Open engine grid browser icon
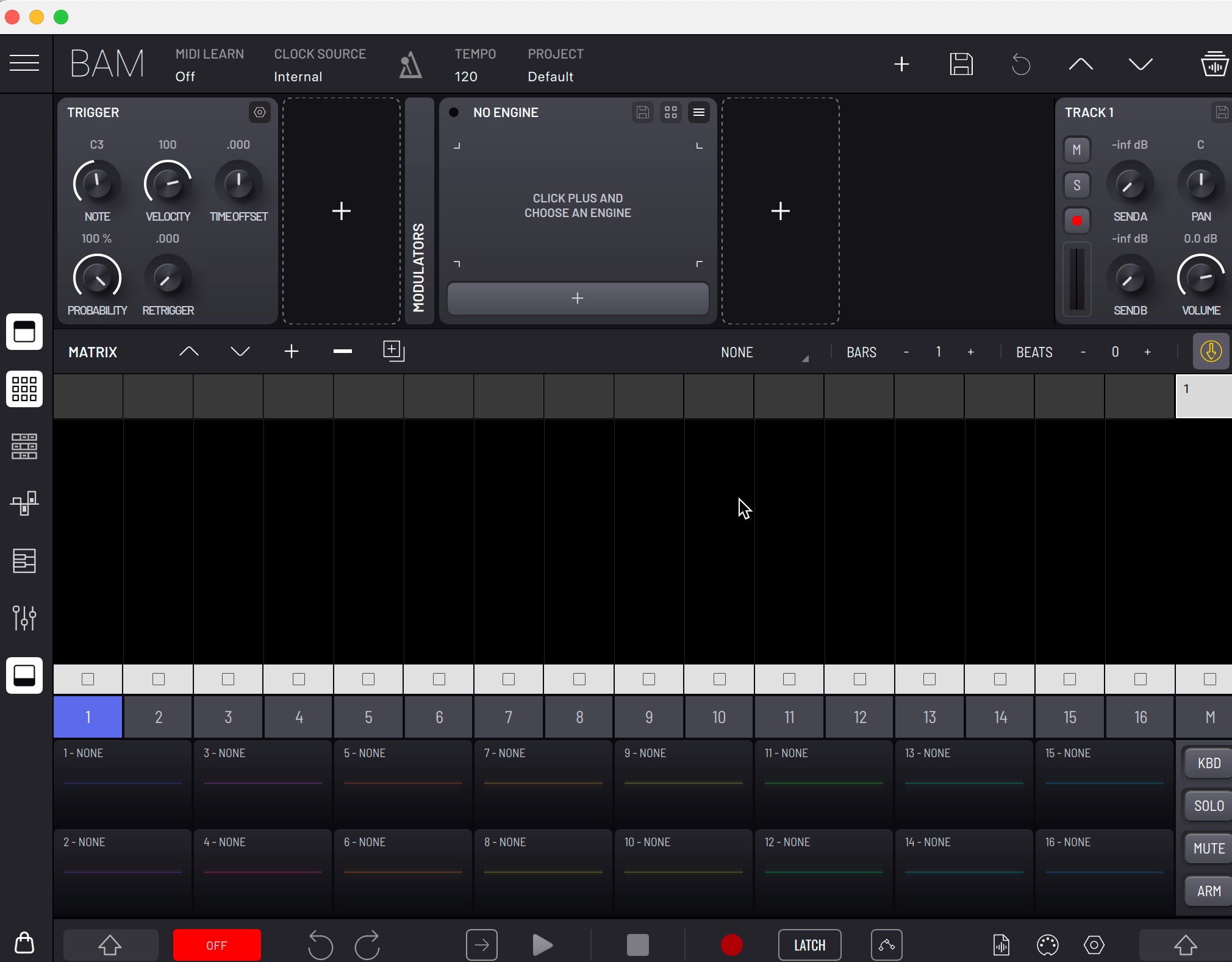 coord(671,112)
